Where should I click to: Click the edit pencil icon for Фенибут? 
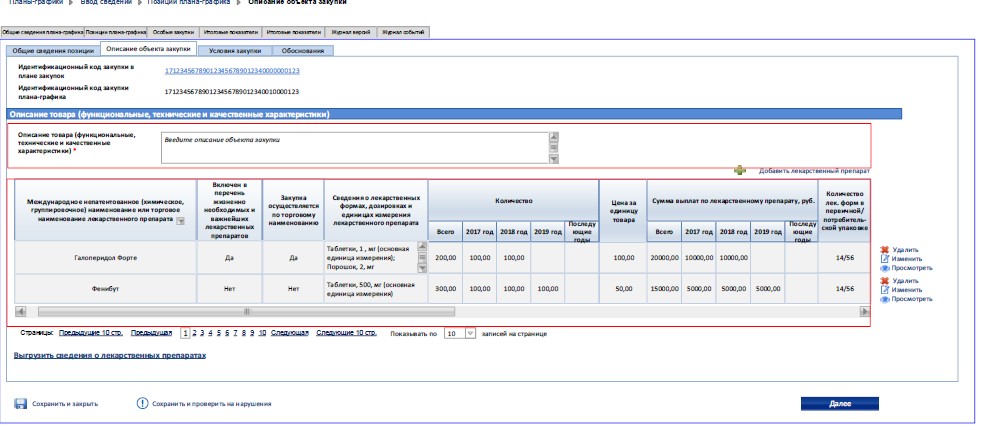[883, 290]
